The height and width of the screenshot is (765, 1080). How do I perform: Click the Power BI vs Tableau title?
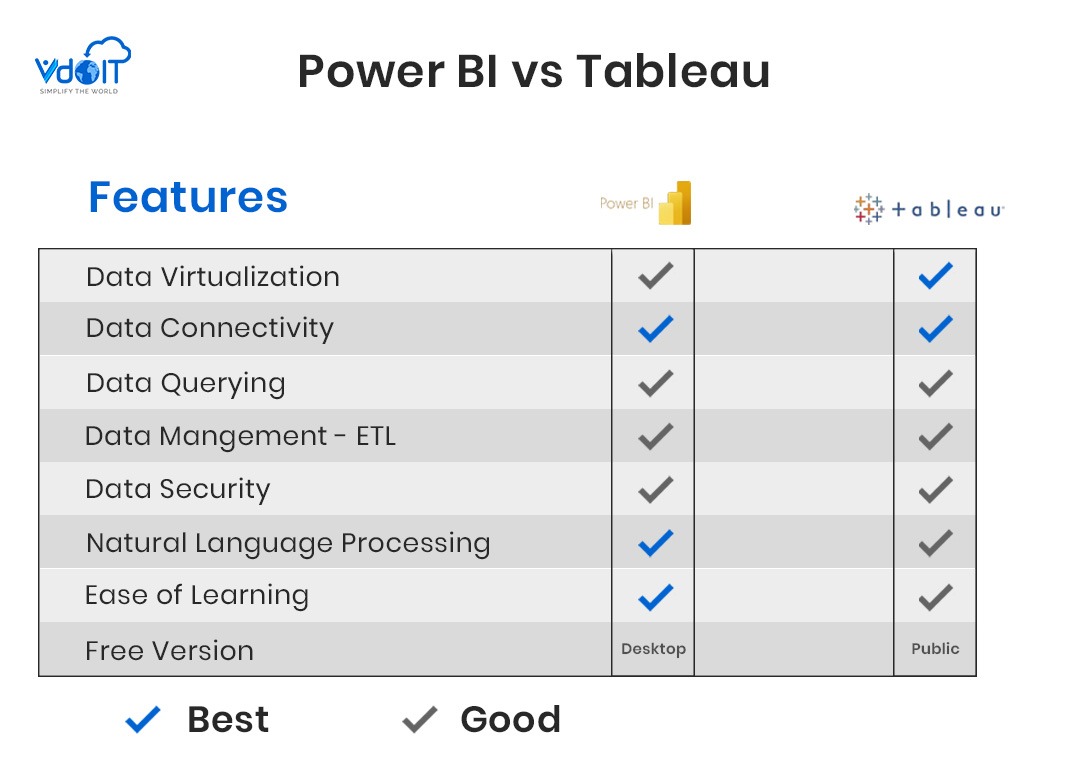tap(534, 71)
